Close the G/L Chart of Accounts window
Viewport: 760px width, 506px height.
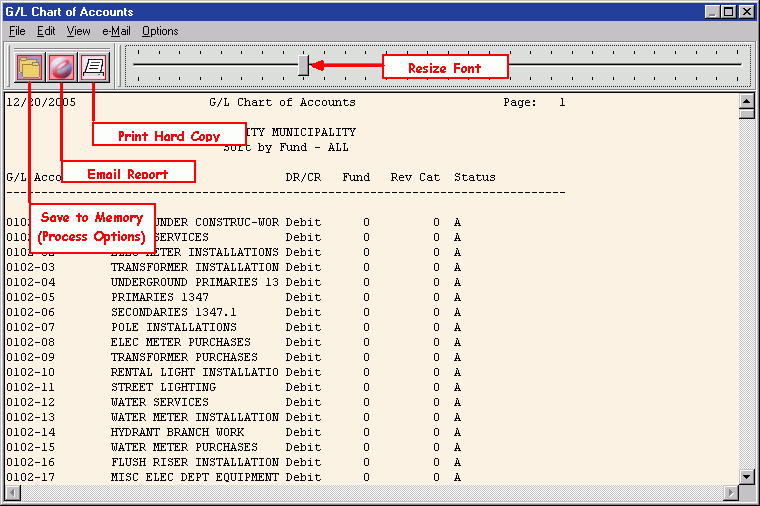(746, 12)
